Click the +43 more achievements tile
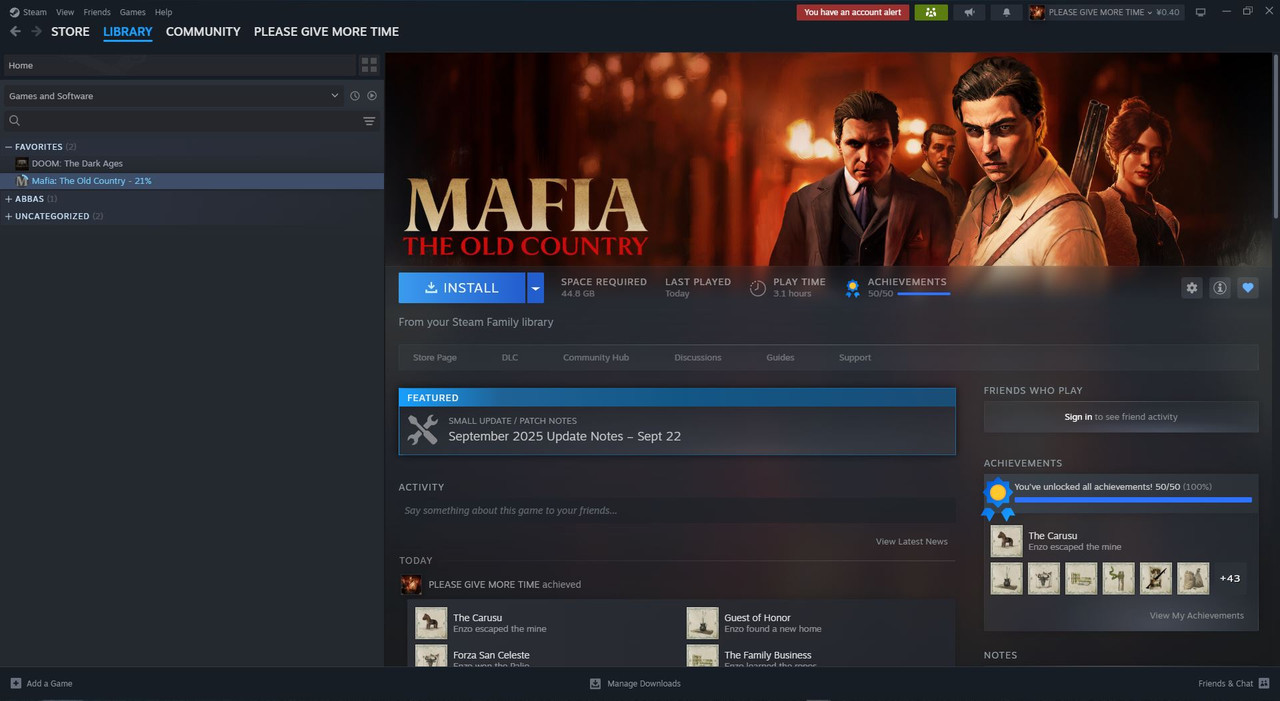Screen dimensions: 1280x701 [x=1230, y=578]
